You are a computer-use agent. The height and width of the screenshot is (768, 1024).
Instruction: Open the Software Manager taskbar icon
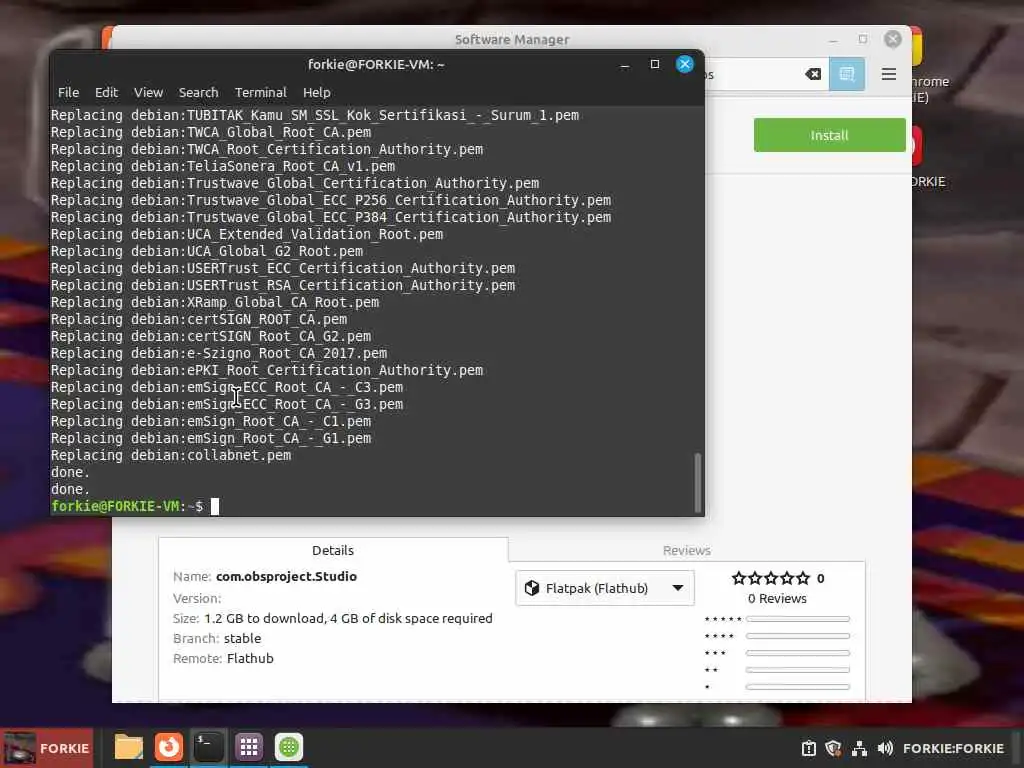click(x=289, y=746)
